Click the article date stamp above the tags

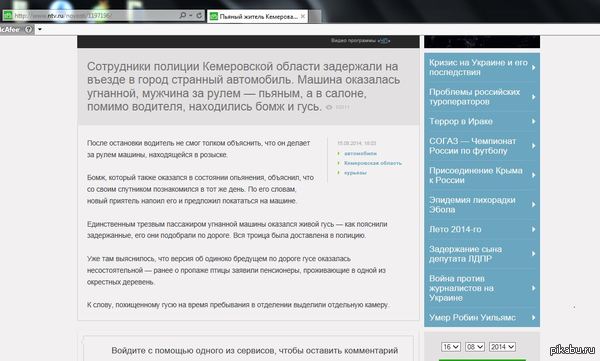[x=357, y=143]
